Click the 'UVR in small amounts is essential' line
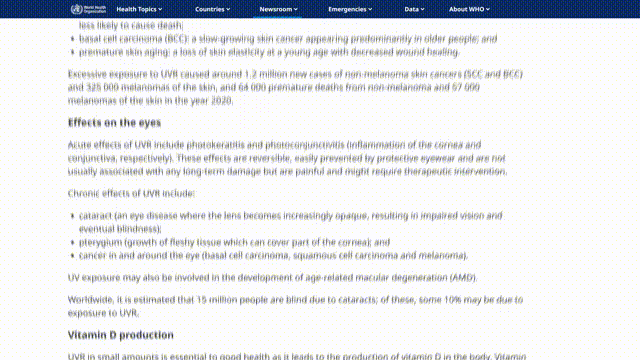The width and height of the screenshot is (640, 360). coord(297,356)
